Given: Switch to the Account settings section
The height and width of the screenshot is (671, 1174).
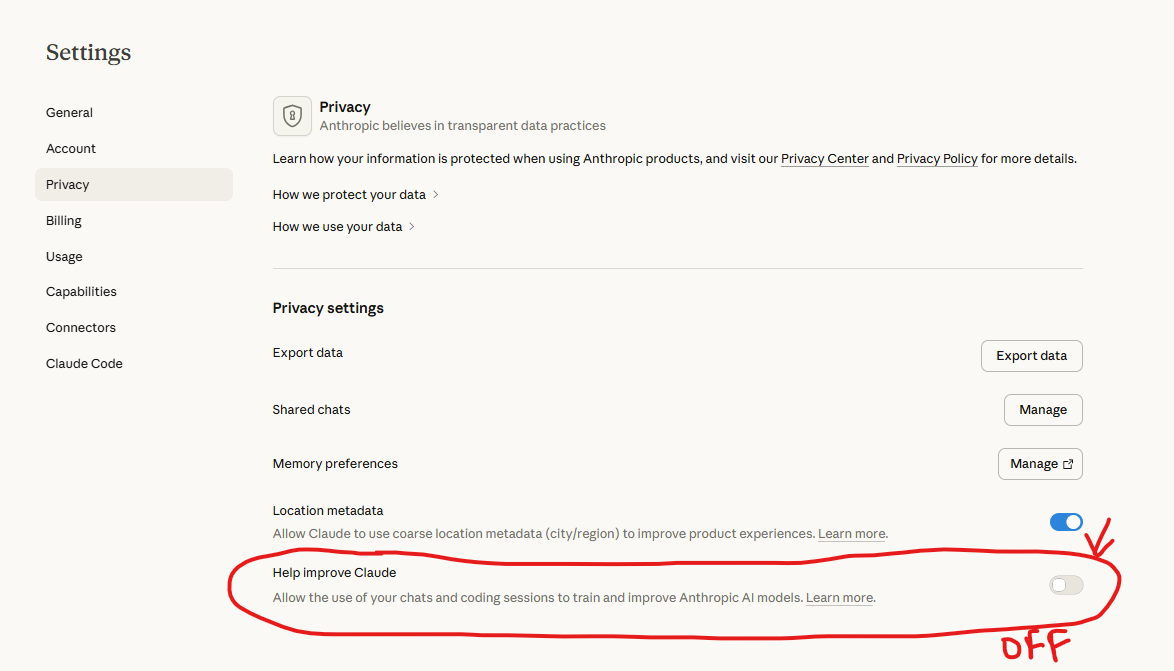Looking at the screenshot, I should coord(71,148).
